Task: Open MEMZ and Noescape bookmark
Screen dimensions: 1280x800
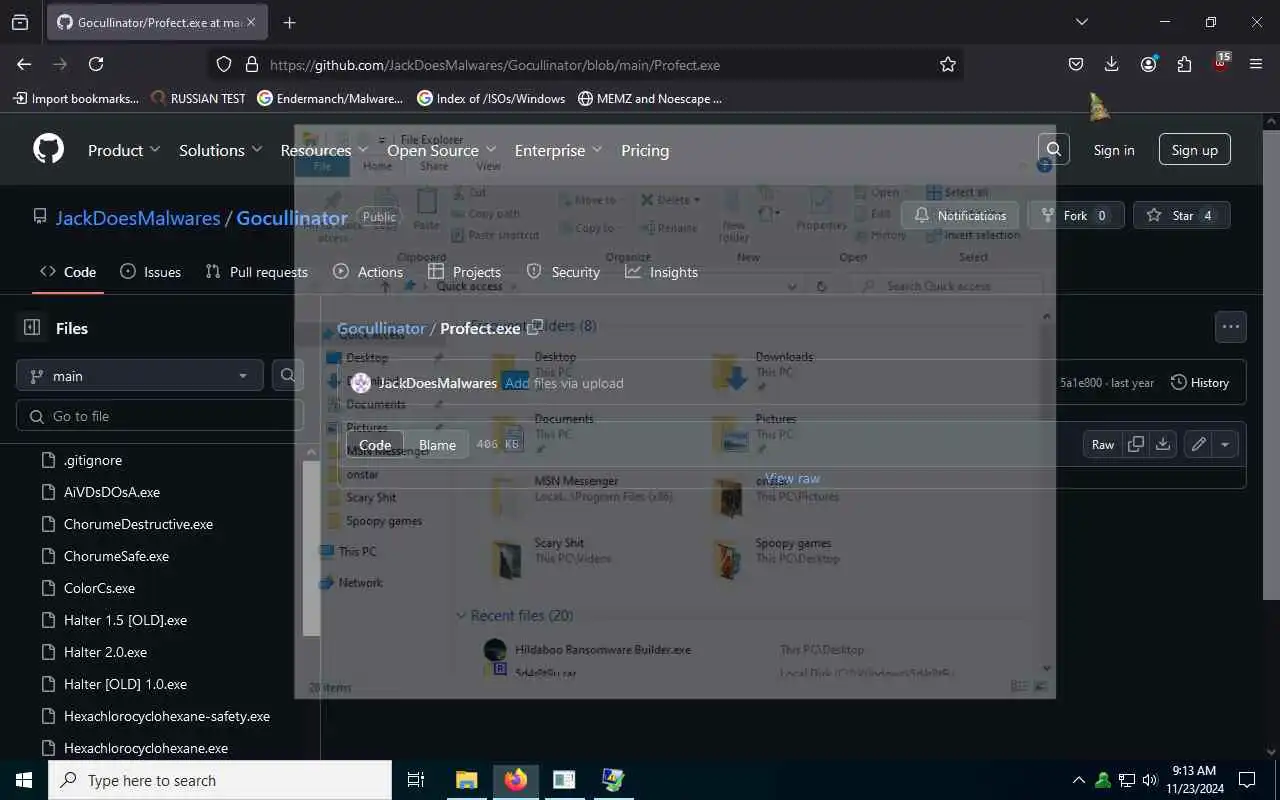Action: (649, 98)
